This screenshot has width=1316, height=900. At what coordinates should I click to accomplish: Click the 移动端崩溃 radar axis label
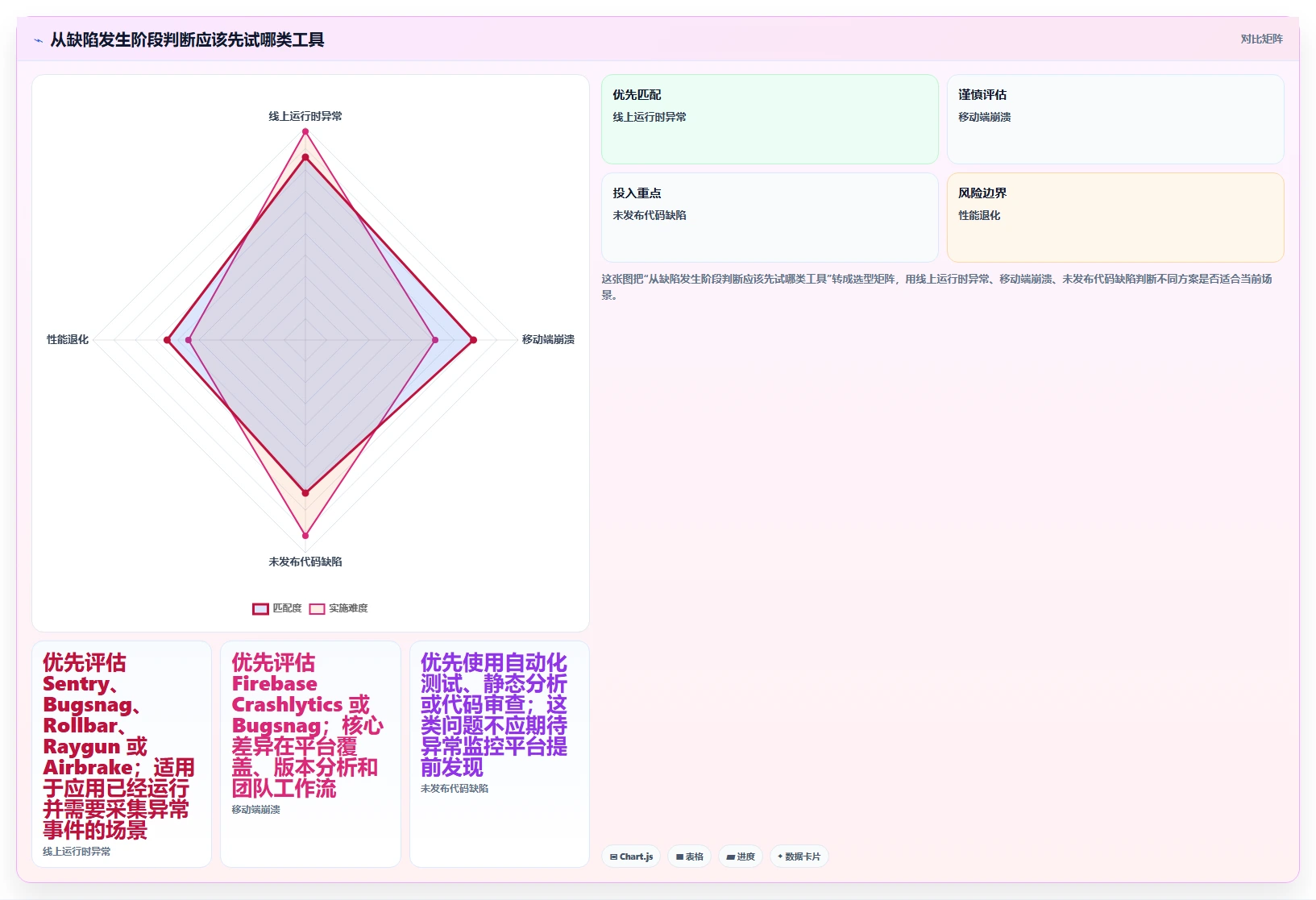pos(548,339)
